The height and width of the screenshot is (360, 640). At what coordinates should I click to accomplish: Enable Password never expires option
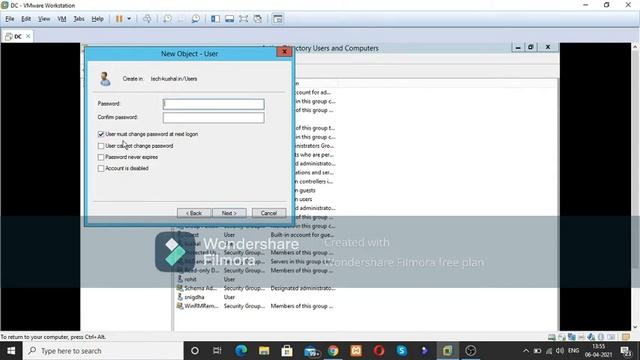click(x=101, y=157)
